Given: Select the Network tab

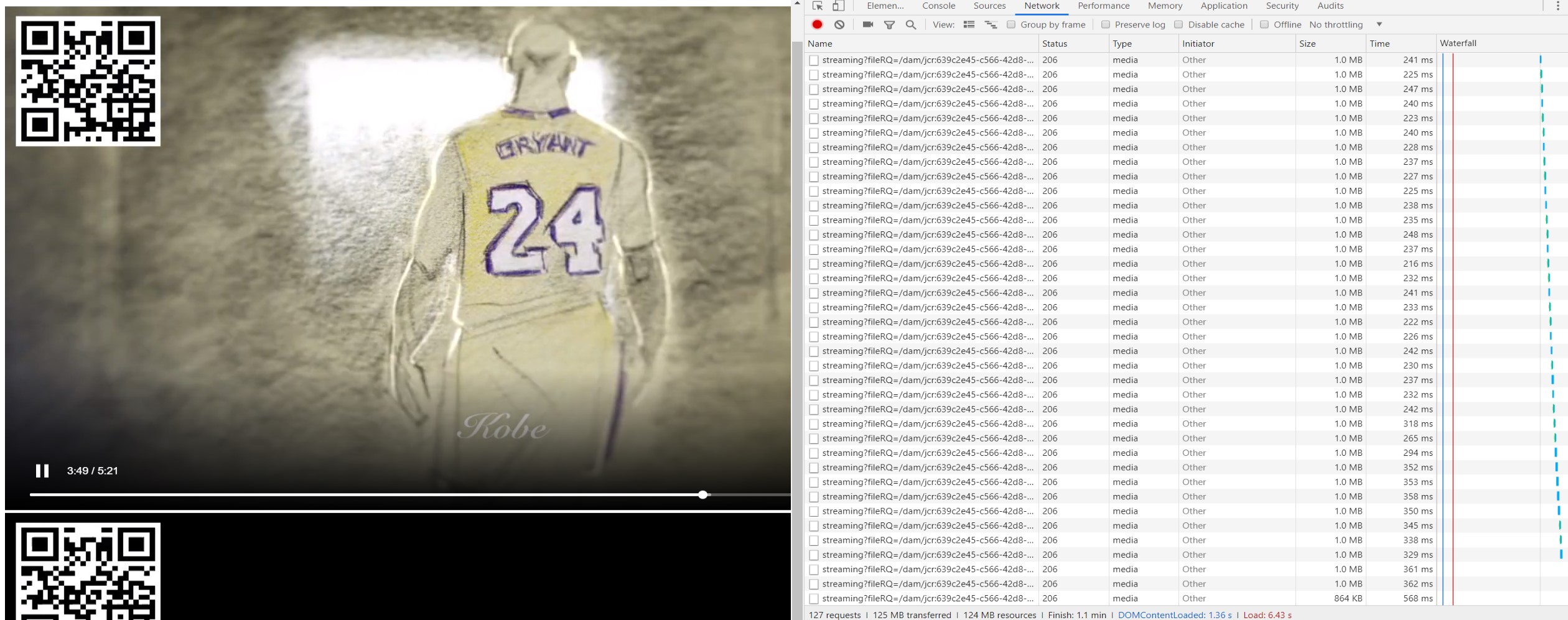Looking at the screenshot, I should pyautogui.click(x=1042, y=6).
